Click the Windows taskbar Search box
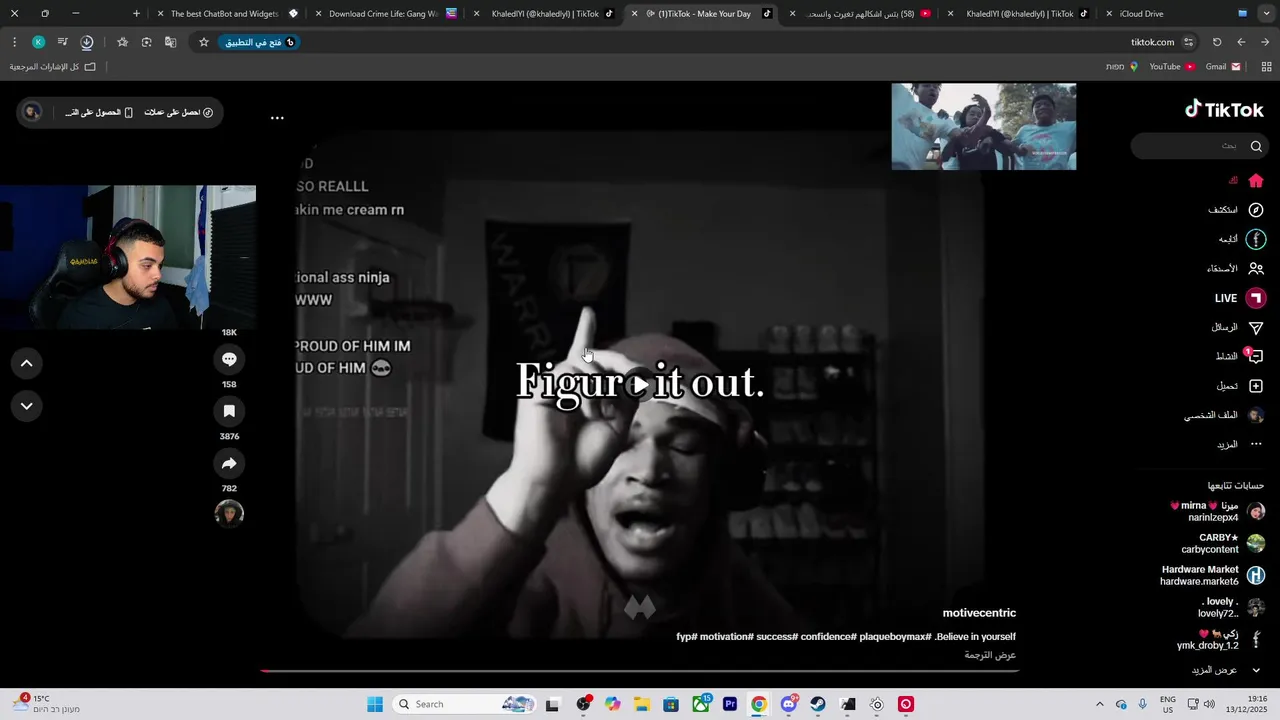The image size is (1280, 720). pyautogui.click(x=464, y=704)
